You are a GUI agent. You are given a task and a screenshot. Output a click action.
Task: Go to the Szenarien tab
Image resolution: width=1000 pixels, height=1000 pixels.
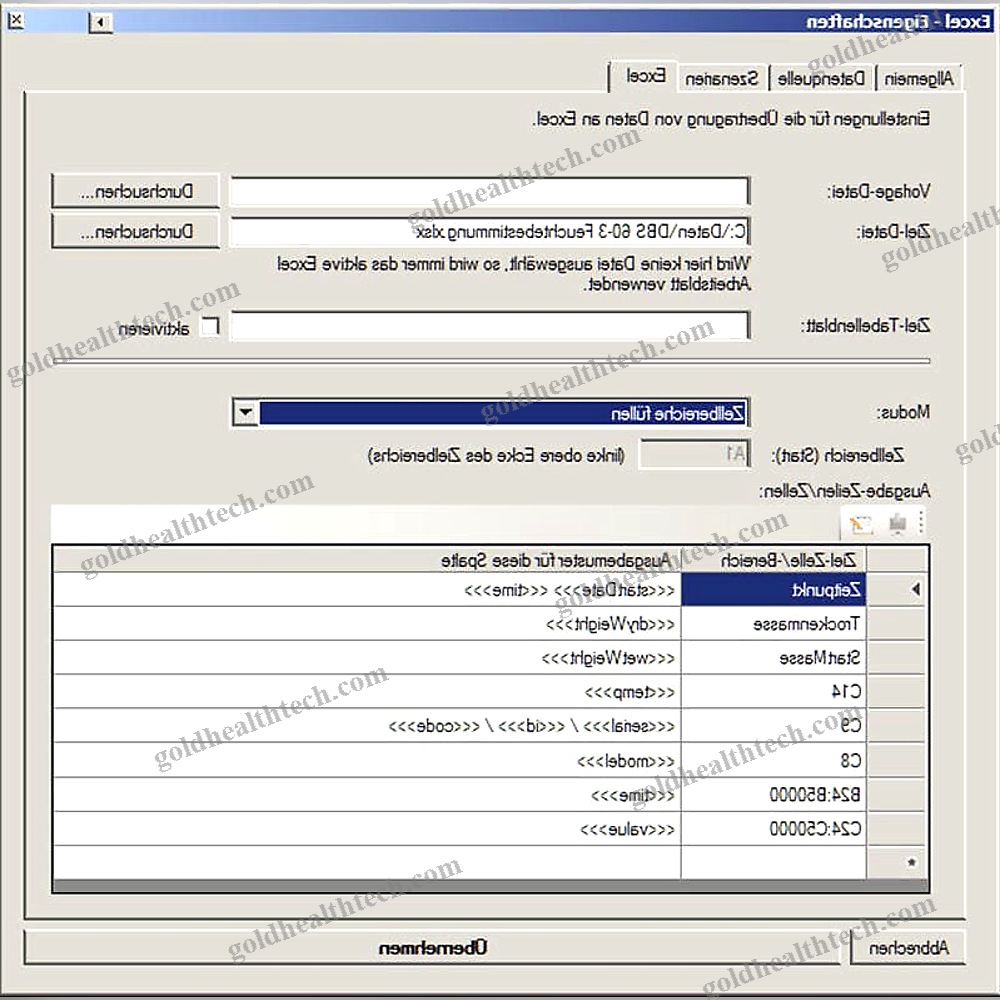722,78
